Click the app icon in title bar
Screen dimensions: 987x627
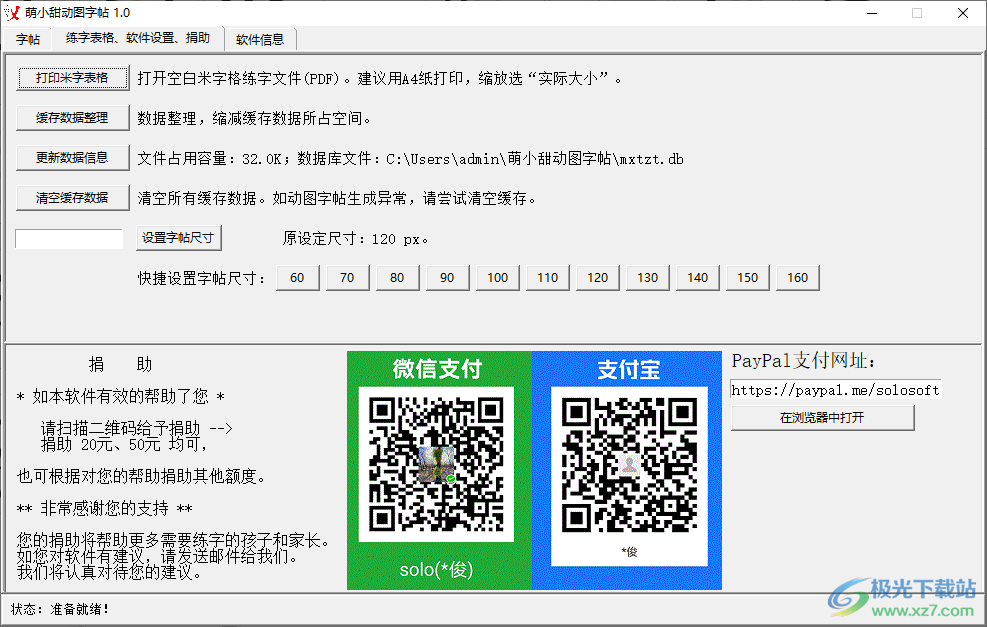tap(12, 13)
